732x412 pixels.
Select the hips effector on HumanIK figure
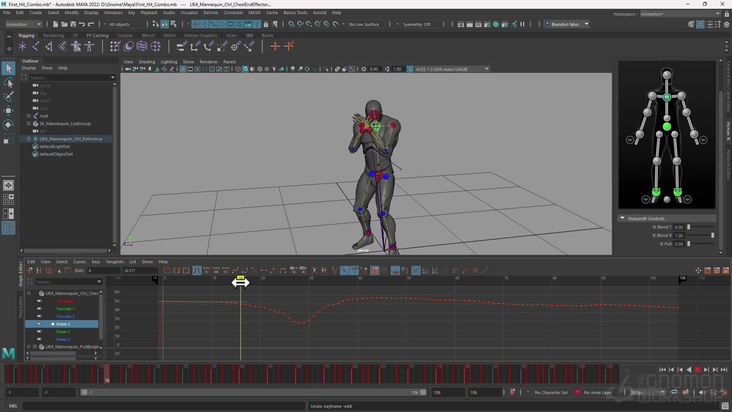click(x=667, y=127)
